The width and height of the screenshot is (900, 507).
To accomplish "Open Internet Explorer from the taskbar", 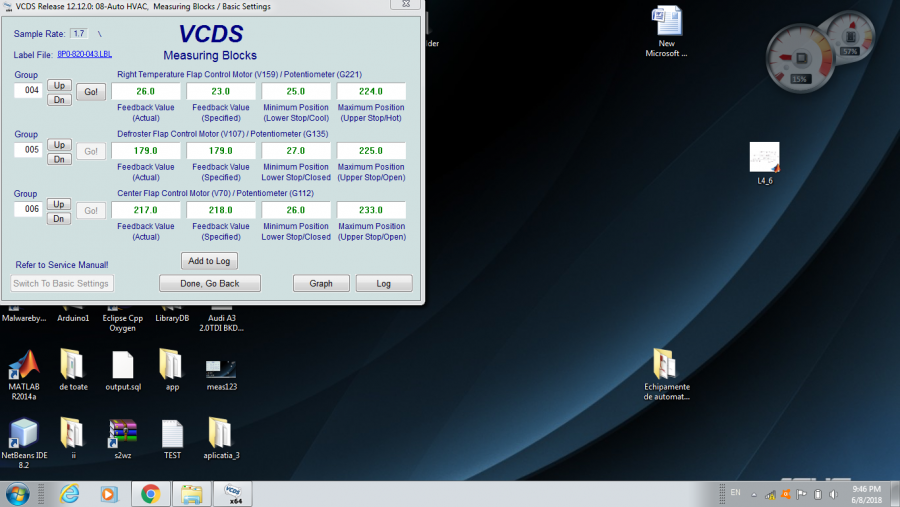I will point(68,493).
